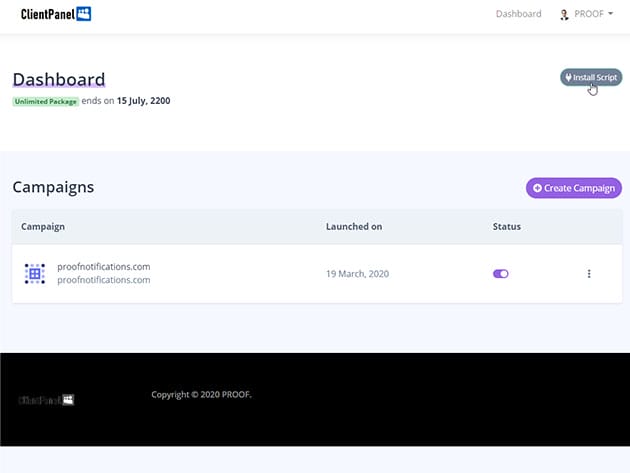Click the proofnotifications.com campaign grid icon
The height and width of the screenshot is (473, 630).
(x=35, y=273)
